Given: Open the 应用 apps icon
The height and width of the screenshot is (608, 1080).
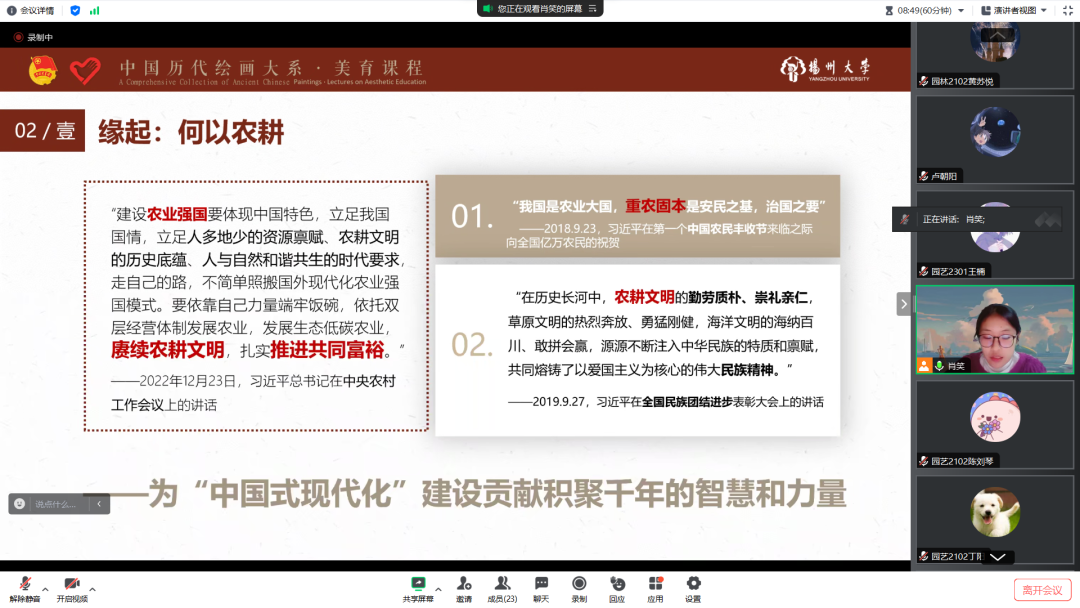Looking at the screenshot, I should tap(655, 584).
